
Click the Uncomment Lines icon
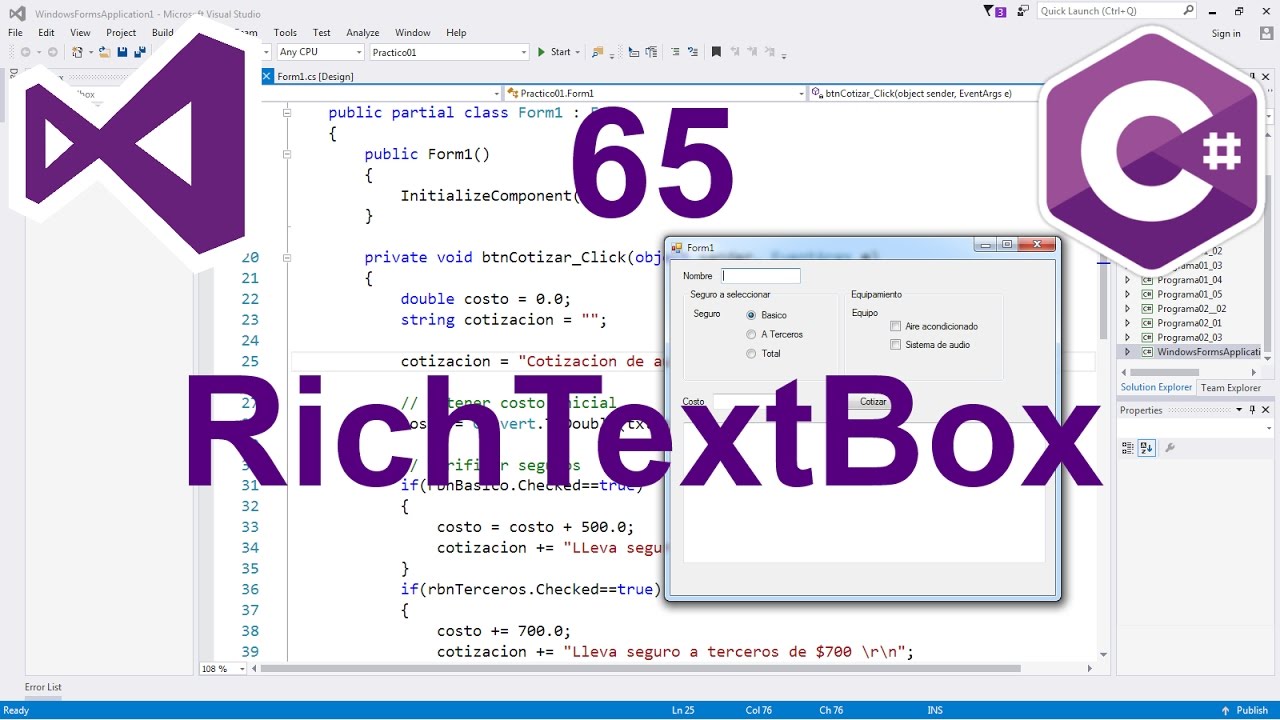pyautogui.click(x=693, y=52)
